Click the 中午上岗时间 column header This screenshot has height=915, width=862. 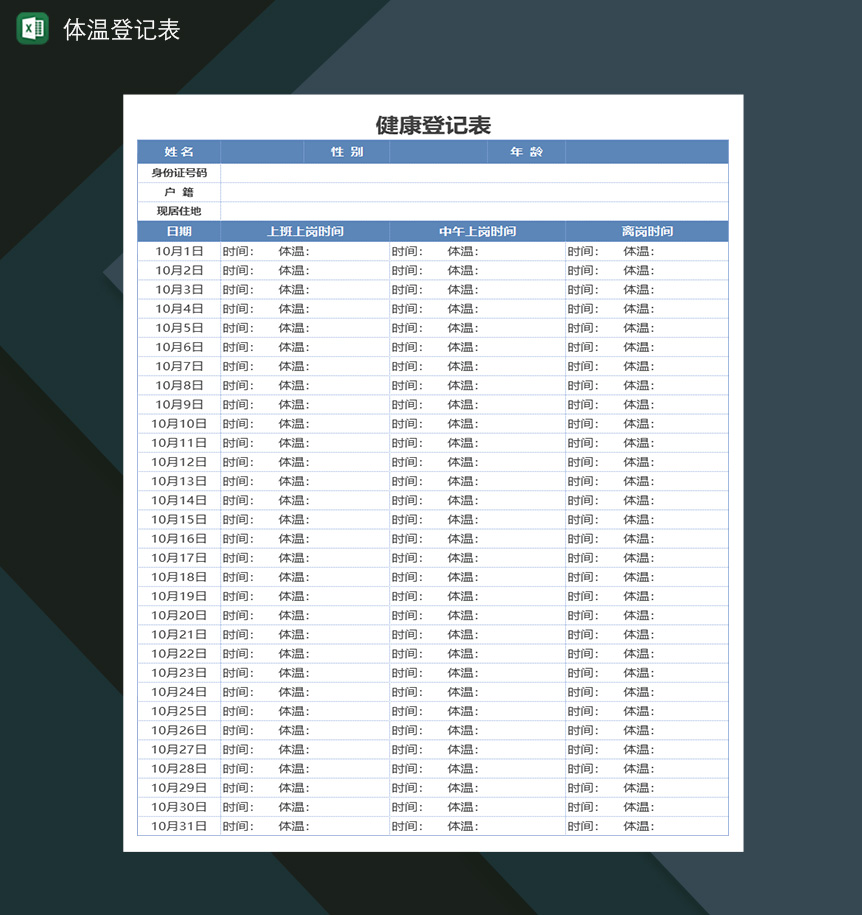[475, 231]
